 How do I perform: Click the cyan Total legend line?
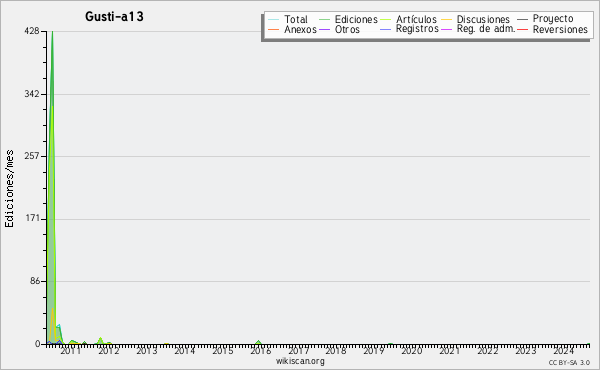(x=274, y=20)
